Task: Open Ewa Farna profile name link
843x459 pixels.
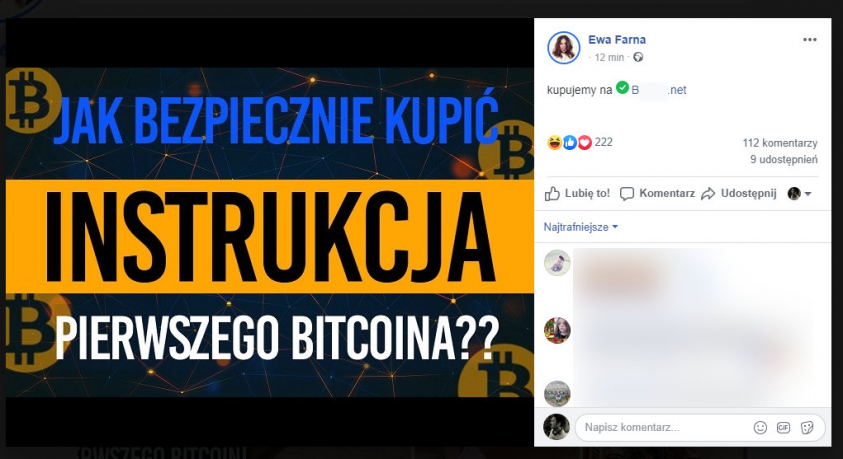Action: pyautogui.click(x=617, y=40)
